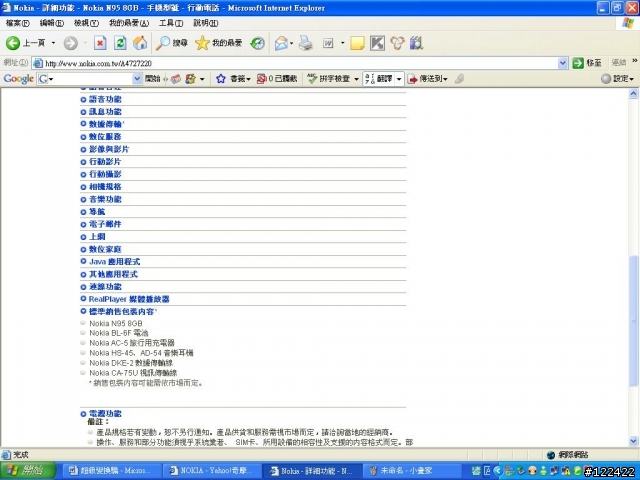Click the Google toolbar translate button

point(379,79)
